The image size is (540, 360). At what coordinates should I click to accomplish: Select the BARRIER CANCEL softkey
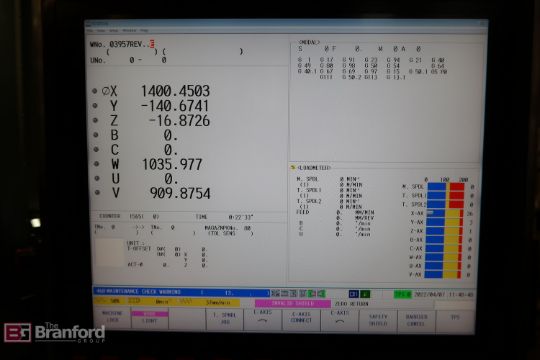(416, 320)
